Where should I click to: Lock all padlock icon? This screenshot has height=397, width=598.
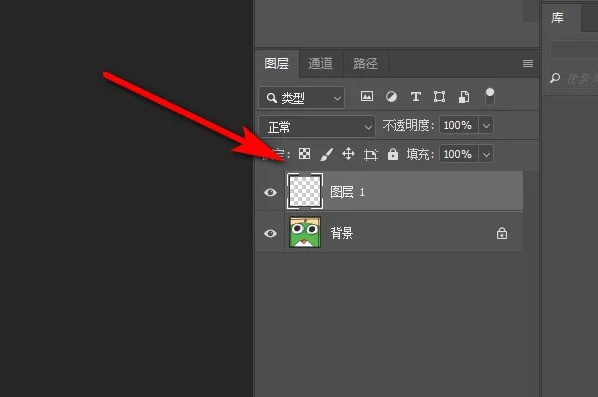point(393,154)
